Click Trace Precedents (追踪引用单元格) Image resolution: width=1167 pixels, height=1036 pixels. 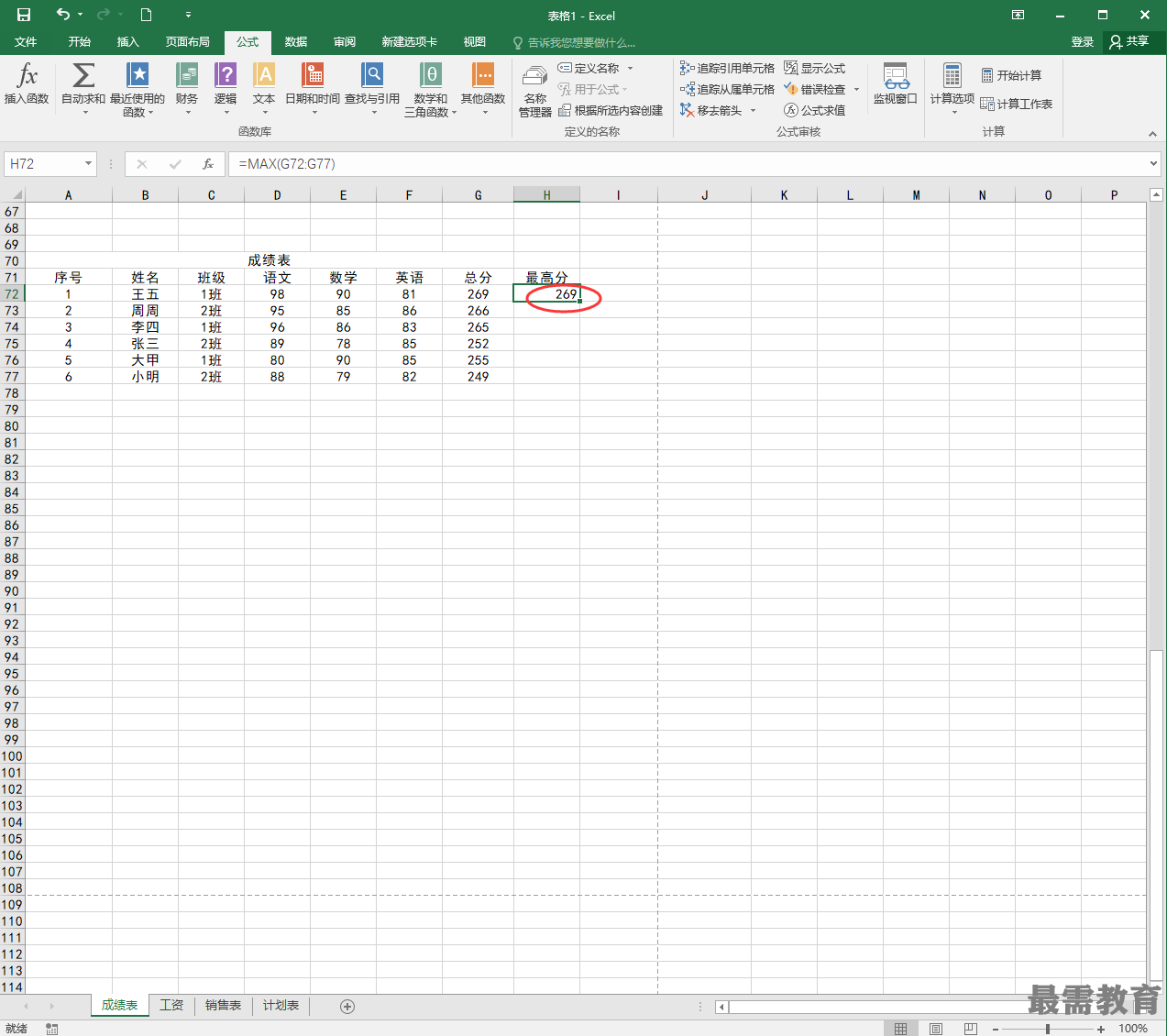[727, 69]
